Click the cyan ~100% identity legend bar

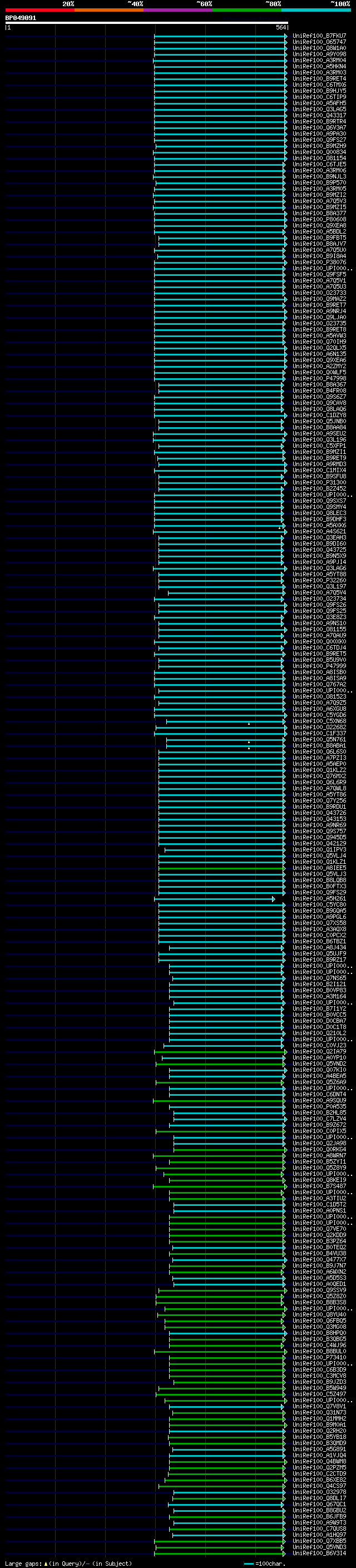click(316, 10)
